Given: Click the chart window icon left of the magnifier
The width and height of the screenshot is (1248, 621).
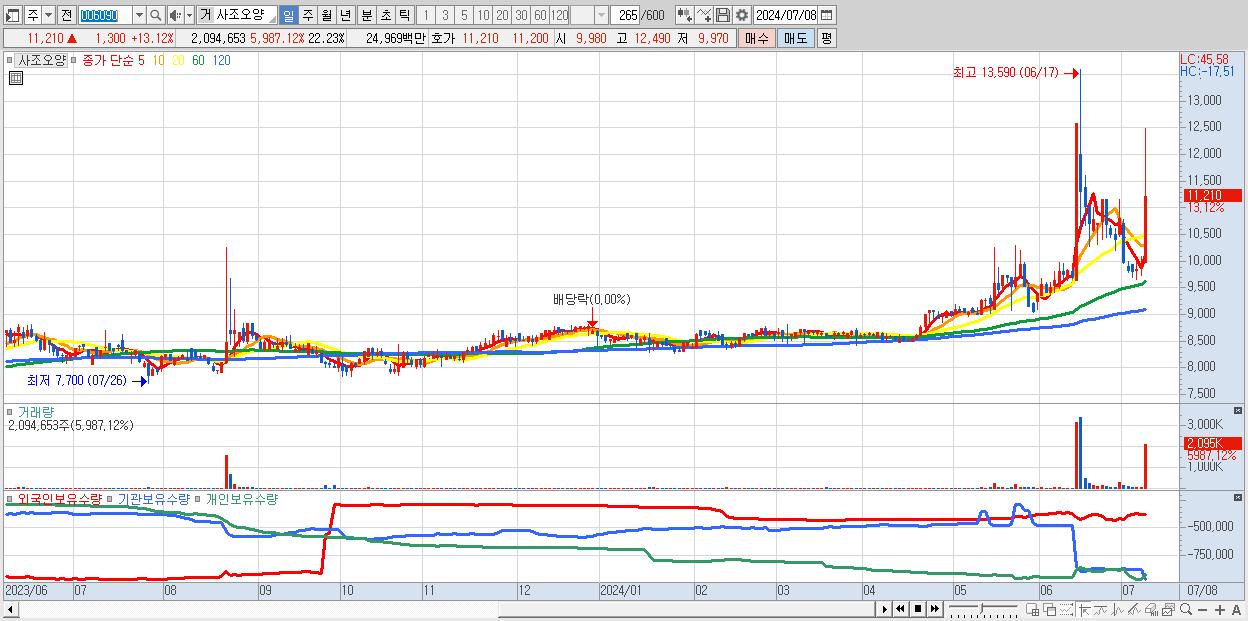Looking at the screenshot, I should (1168, 609).
